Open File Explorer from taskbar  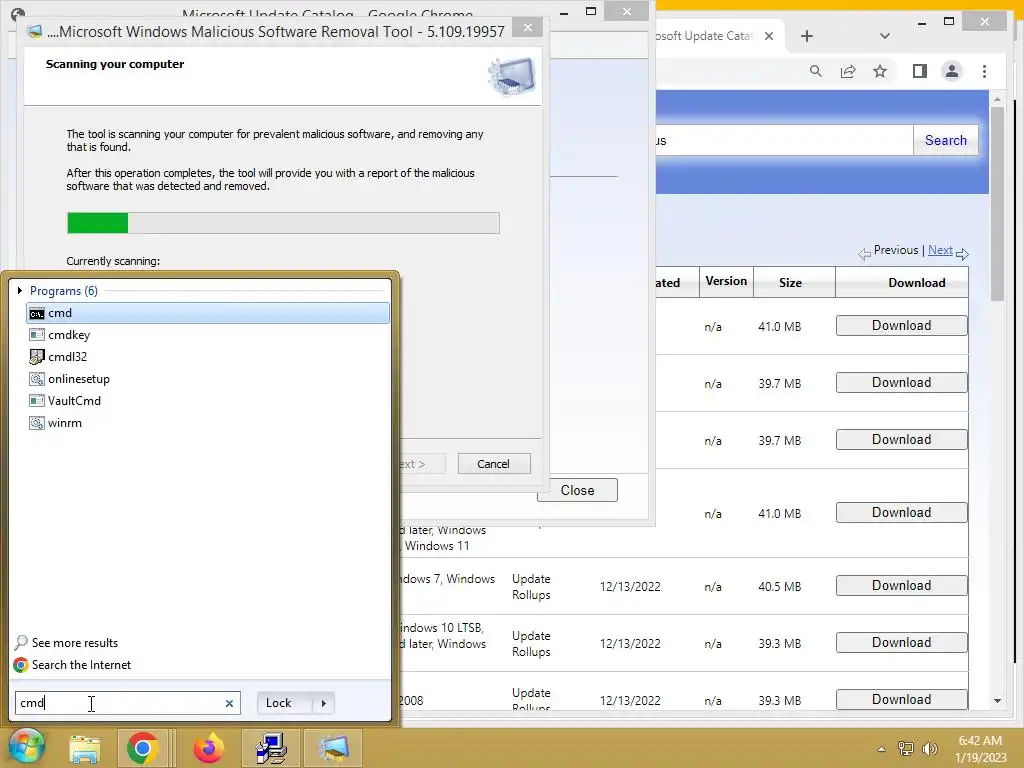(x=86, y=748)
